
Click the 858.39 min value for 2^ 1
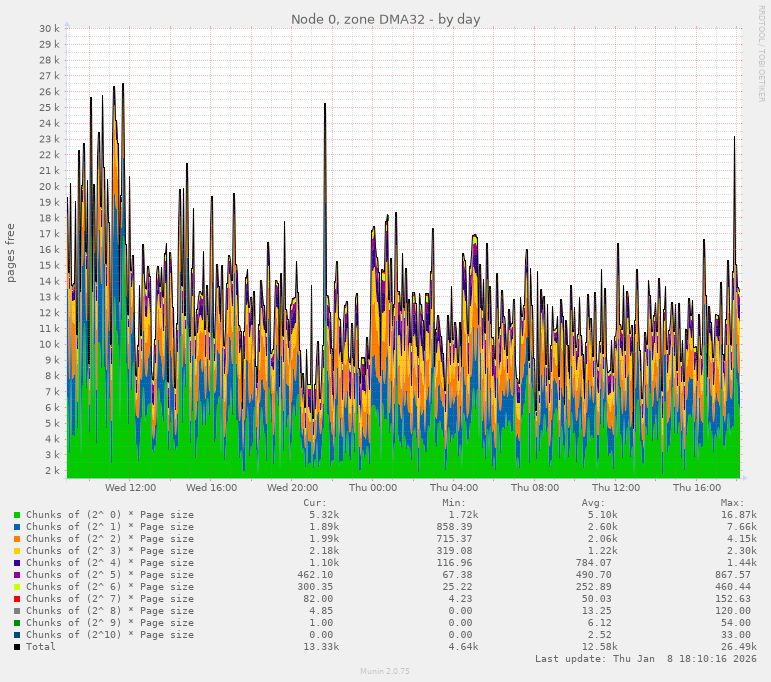(454, 527)
